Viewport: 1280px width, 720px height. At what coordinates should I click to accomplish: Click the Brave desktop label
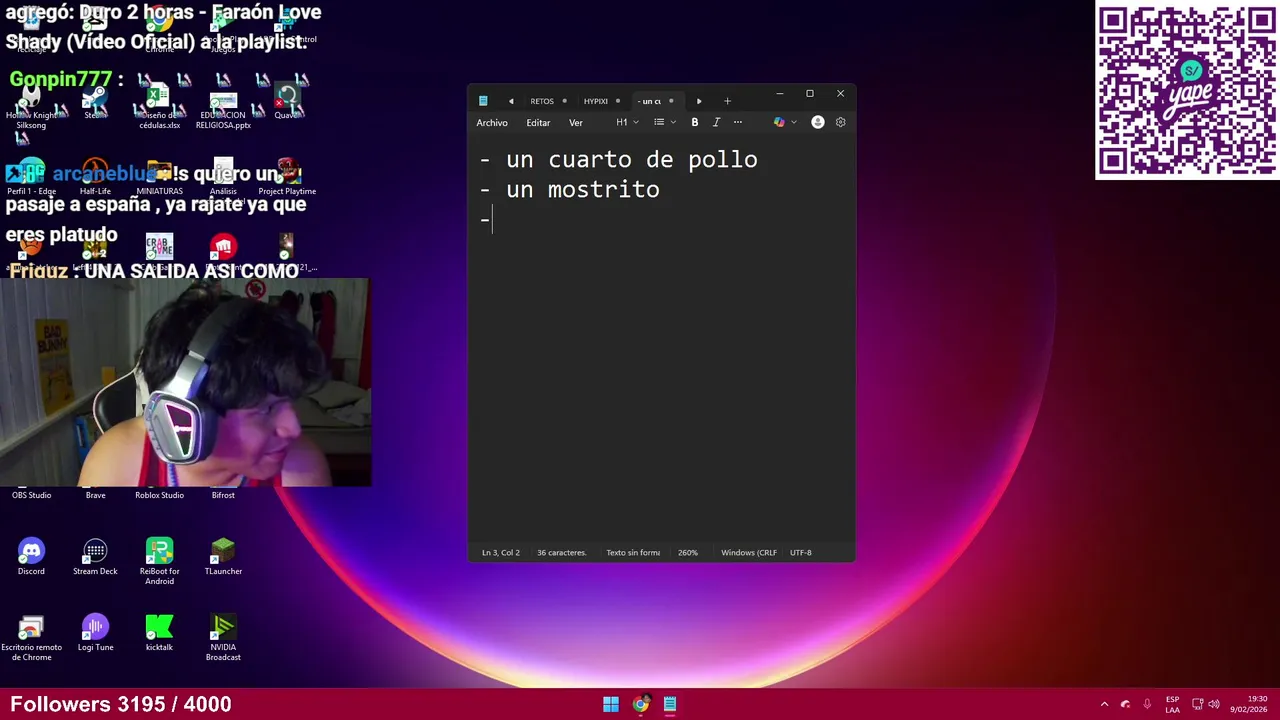tap(95, 495)
